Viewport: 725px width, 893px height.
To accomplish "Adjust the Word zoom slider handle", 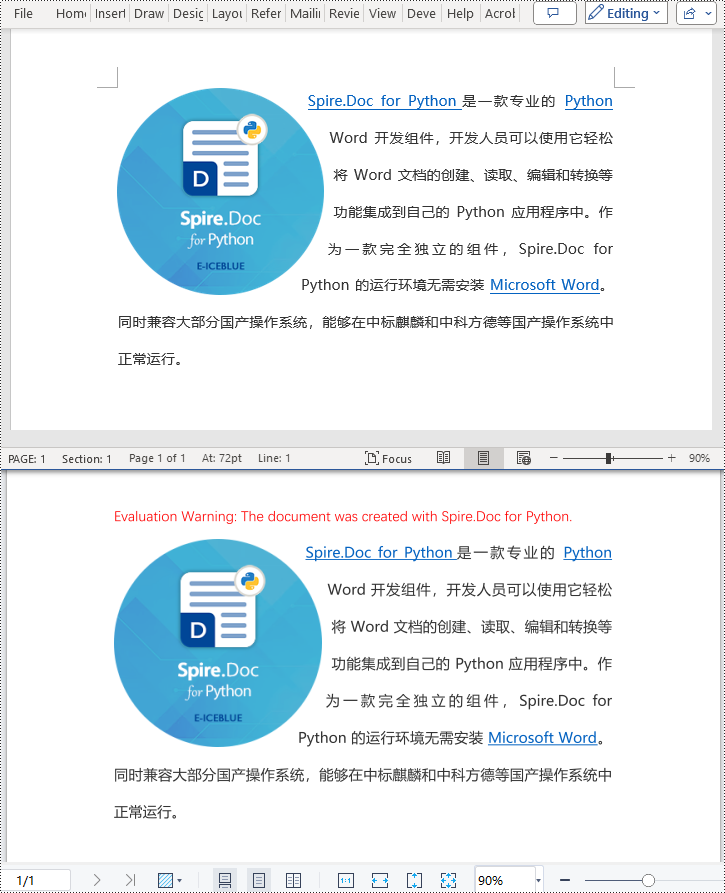I will (609, 458).
